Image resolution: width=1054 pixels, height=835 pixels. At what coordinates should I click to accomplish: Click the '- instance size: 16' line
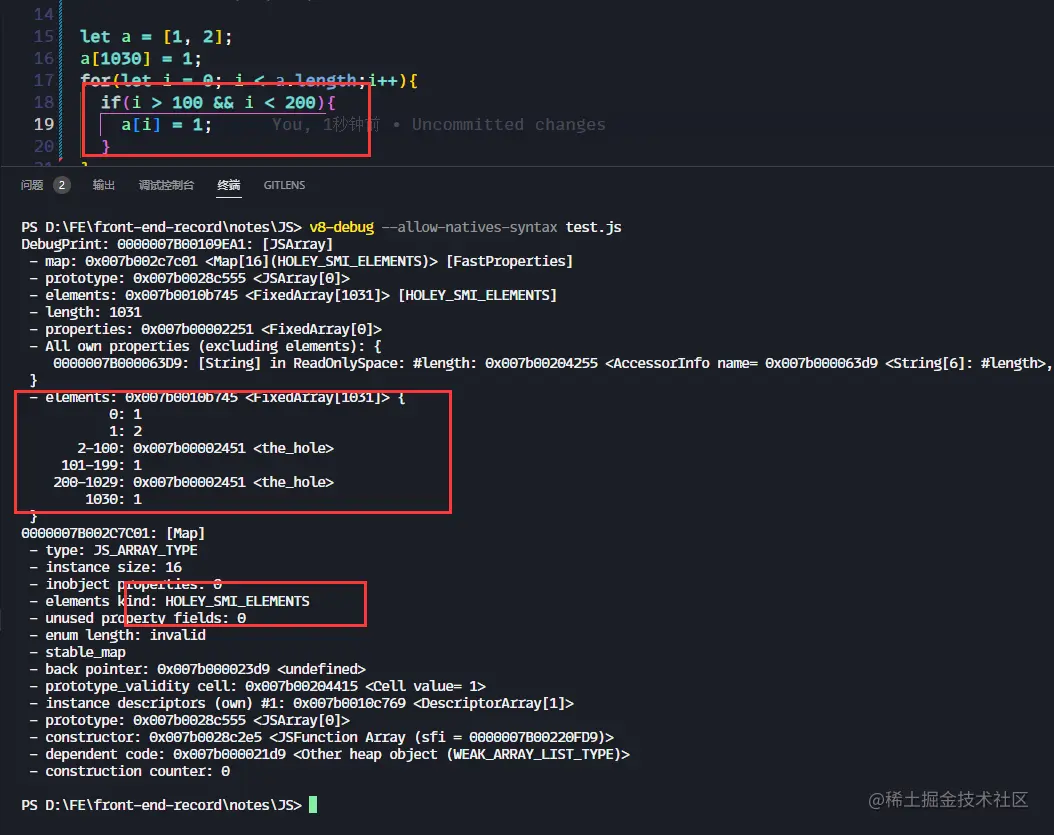click(106, 567)
